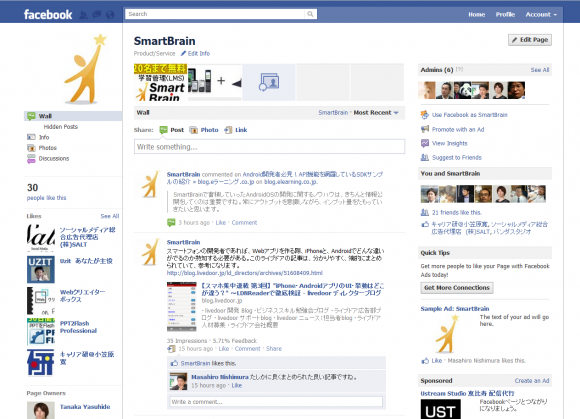Viewport: 580px width, 419px height.
Task: Click Comment under the 3 hours ago post
Action: click(x=244, y=223)
